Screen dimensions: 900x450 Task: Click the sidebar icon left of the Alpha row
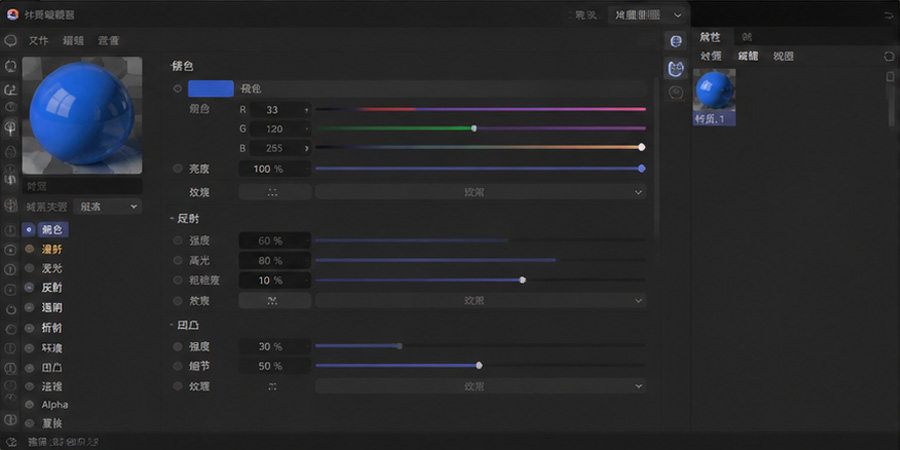click(x=10, y=397)
